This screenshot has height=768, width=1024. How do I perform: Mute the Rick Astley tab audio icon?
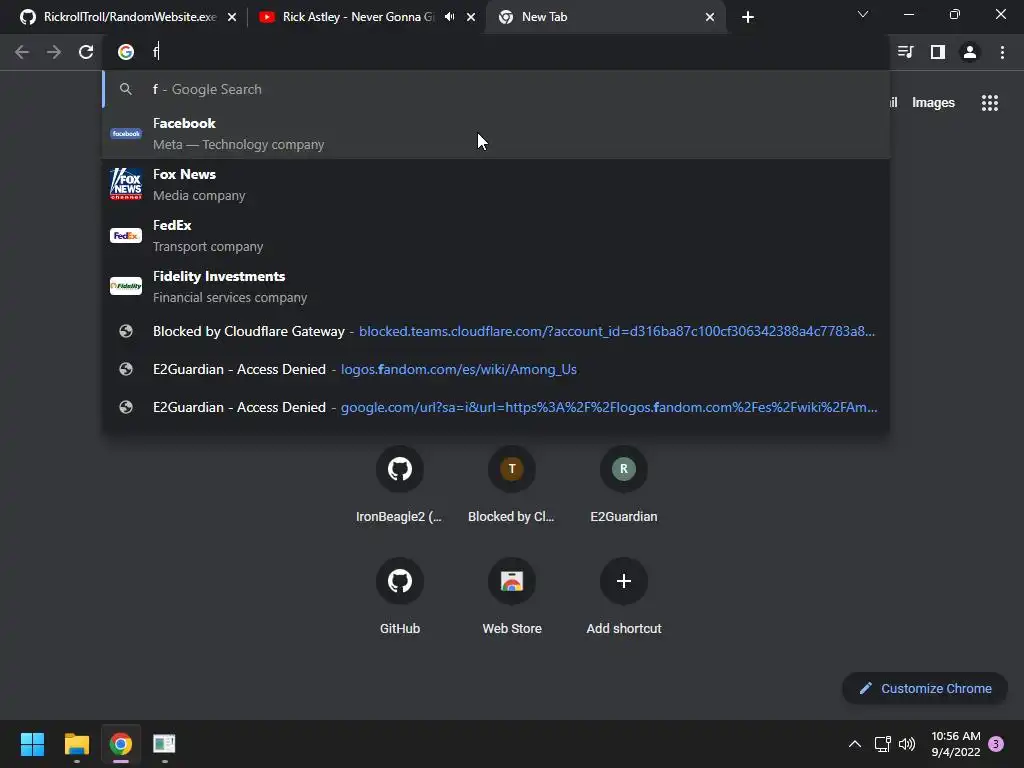(449, 16)
